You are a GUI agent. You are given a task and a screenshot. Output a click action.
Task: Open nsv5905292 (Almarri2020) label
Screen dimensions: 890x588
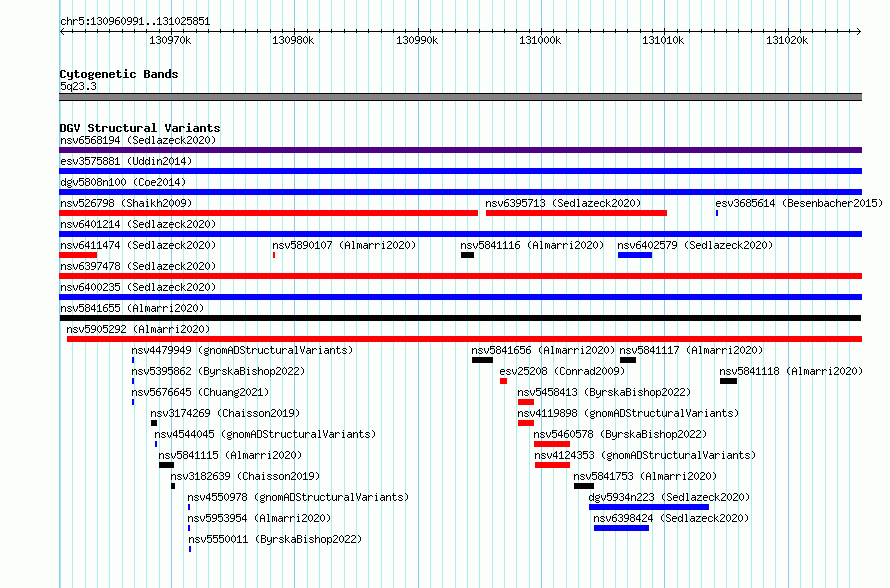point(138,329)
